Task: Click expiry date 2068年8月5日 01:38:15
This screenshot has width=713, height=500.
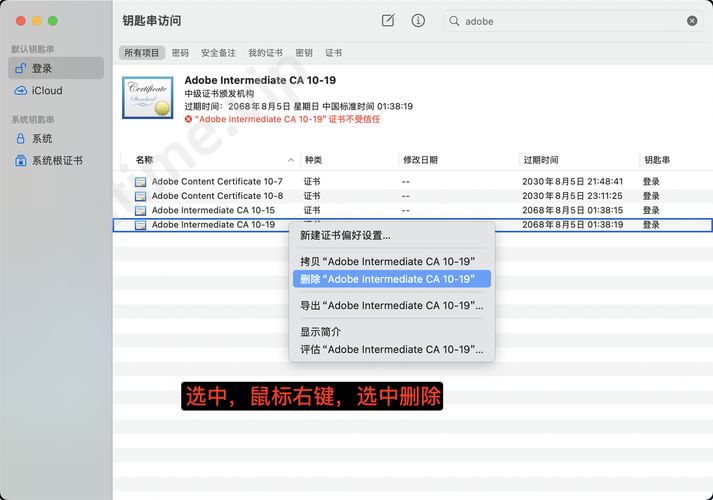Action: [x=572, y=210]
